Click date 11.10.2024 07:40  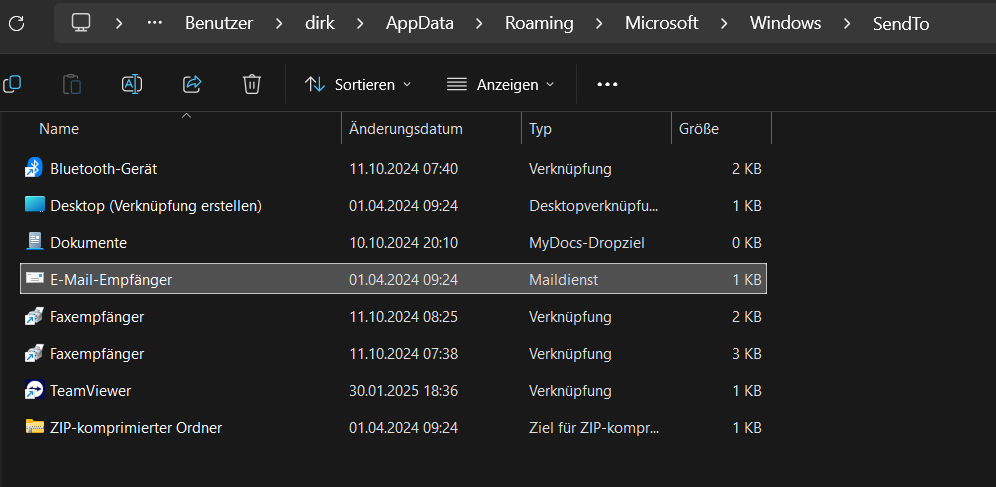pyautogui.click(x=403, y=169)
